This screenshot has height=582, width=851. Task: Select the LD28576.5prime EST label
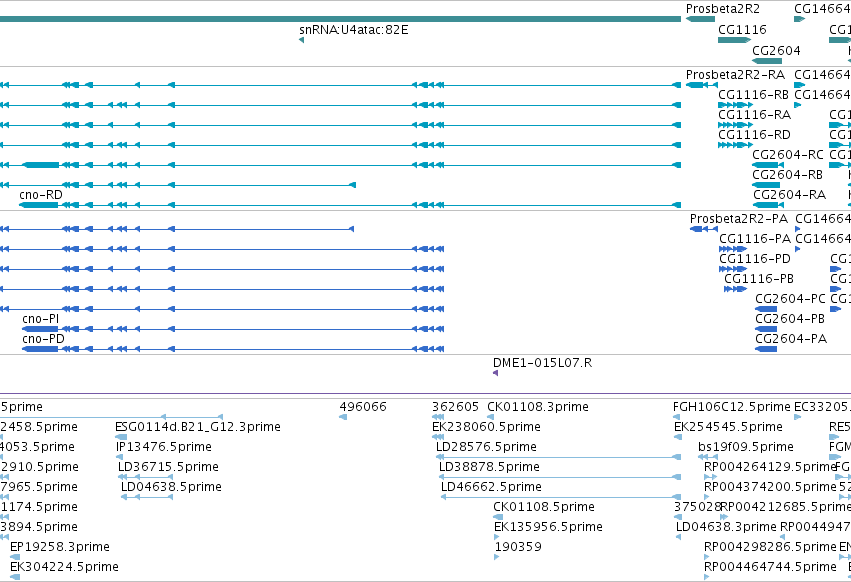coord(486,447)
